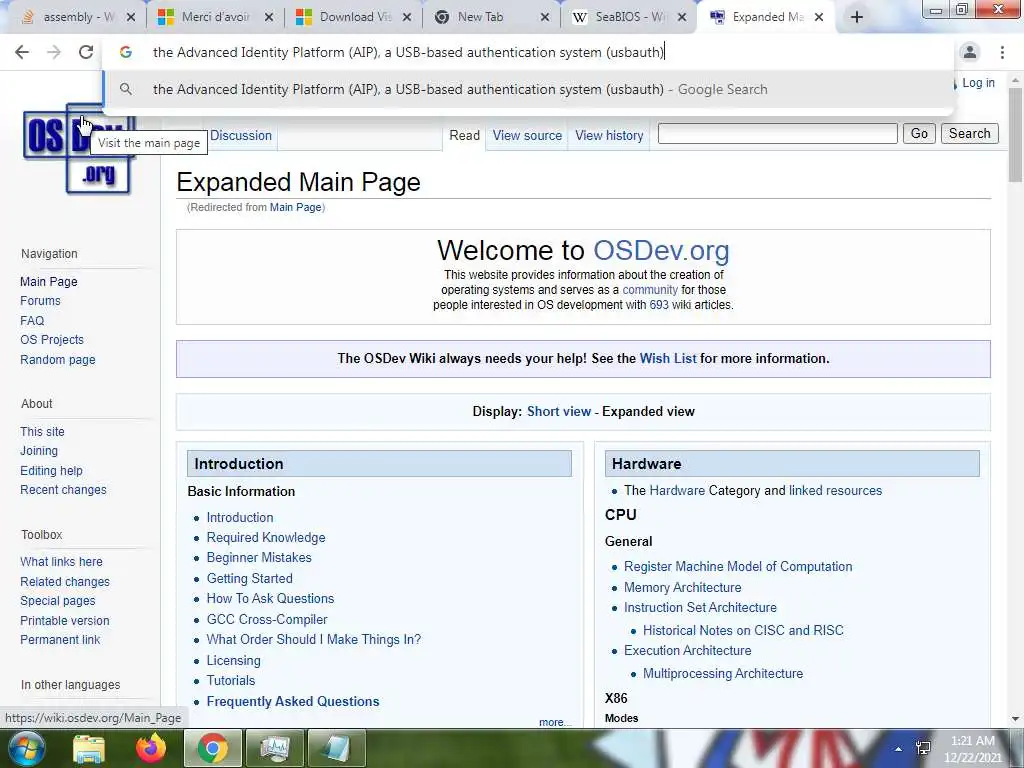
Task: Click the browser forward arrow
Action: [x=54, y=52]
